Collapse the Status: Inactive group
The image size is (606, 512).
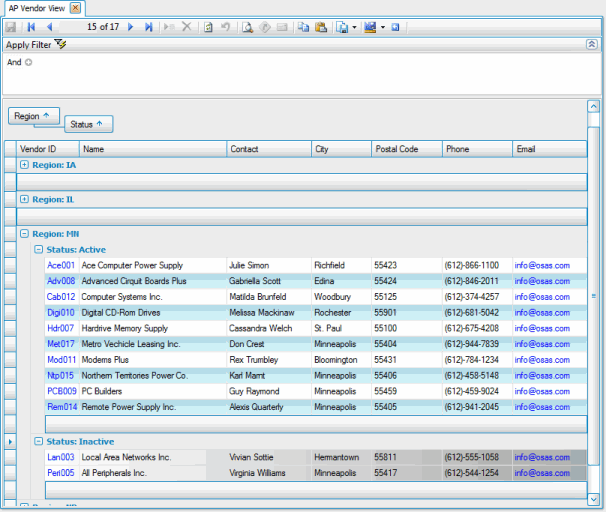(39, 441)
